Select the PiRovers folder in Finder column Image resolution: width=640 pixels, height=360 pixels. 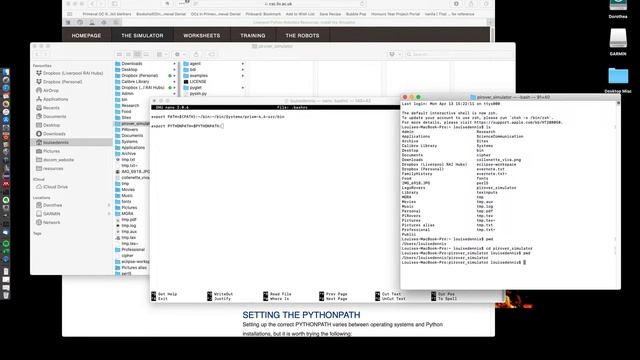coord(127,129)
